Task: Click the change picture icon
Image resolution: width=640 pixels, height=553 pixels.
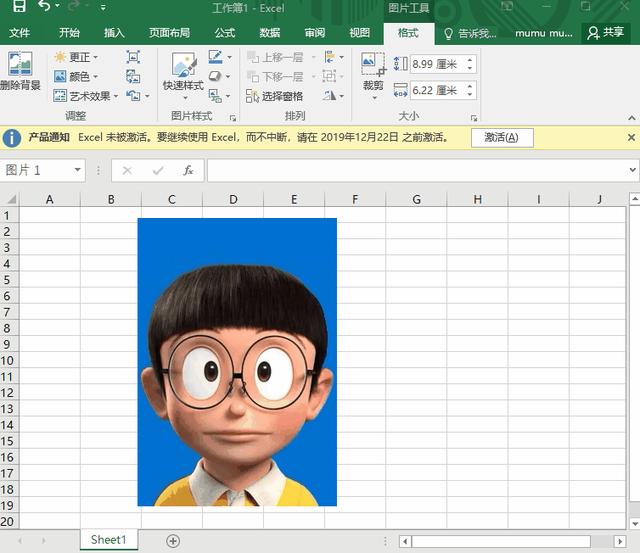Action: pyautogui.click(x=133, y=76)
